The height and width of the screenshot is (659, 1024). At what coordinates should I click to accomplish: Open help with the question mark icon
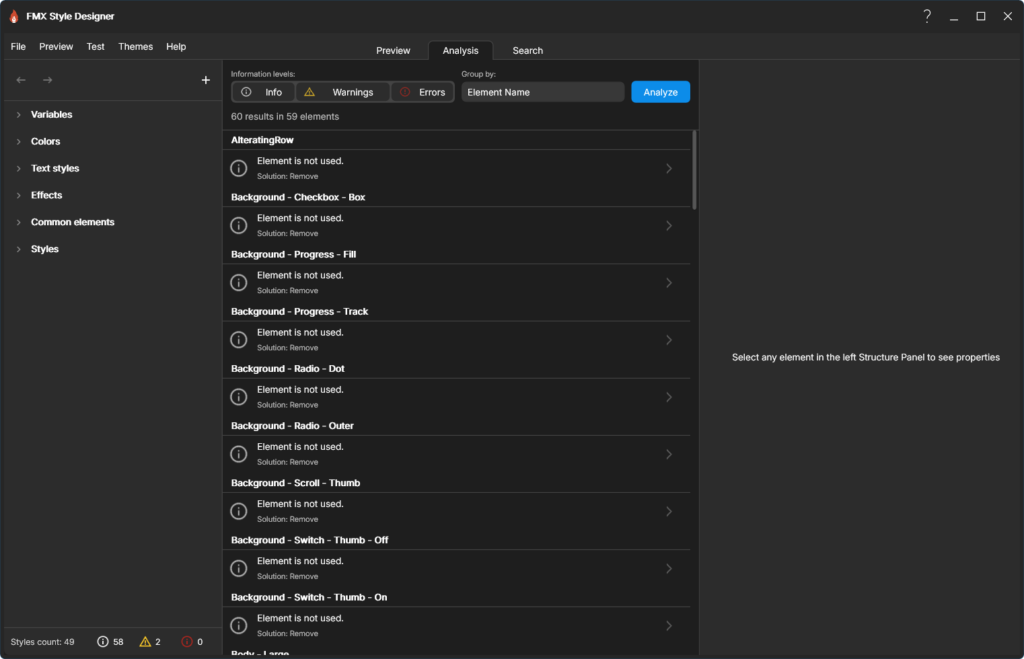tap(927, 16)
